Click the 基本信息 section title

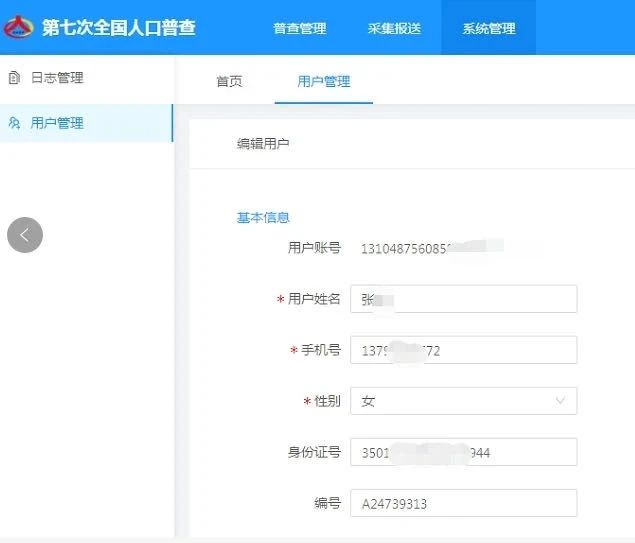tap(263, 217)
